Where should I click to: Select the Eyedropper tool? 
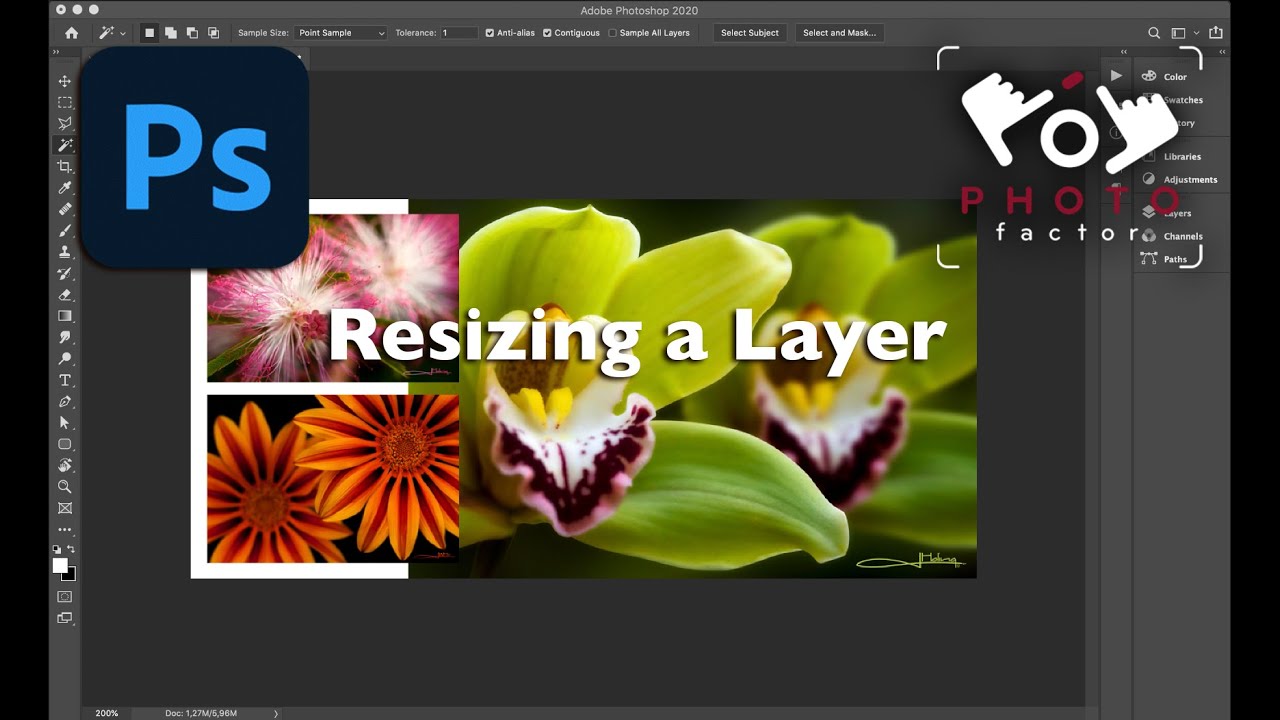tap(65, 188)
